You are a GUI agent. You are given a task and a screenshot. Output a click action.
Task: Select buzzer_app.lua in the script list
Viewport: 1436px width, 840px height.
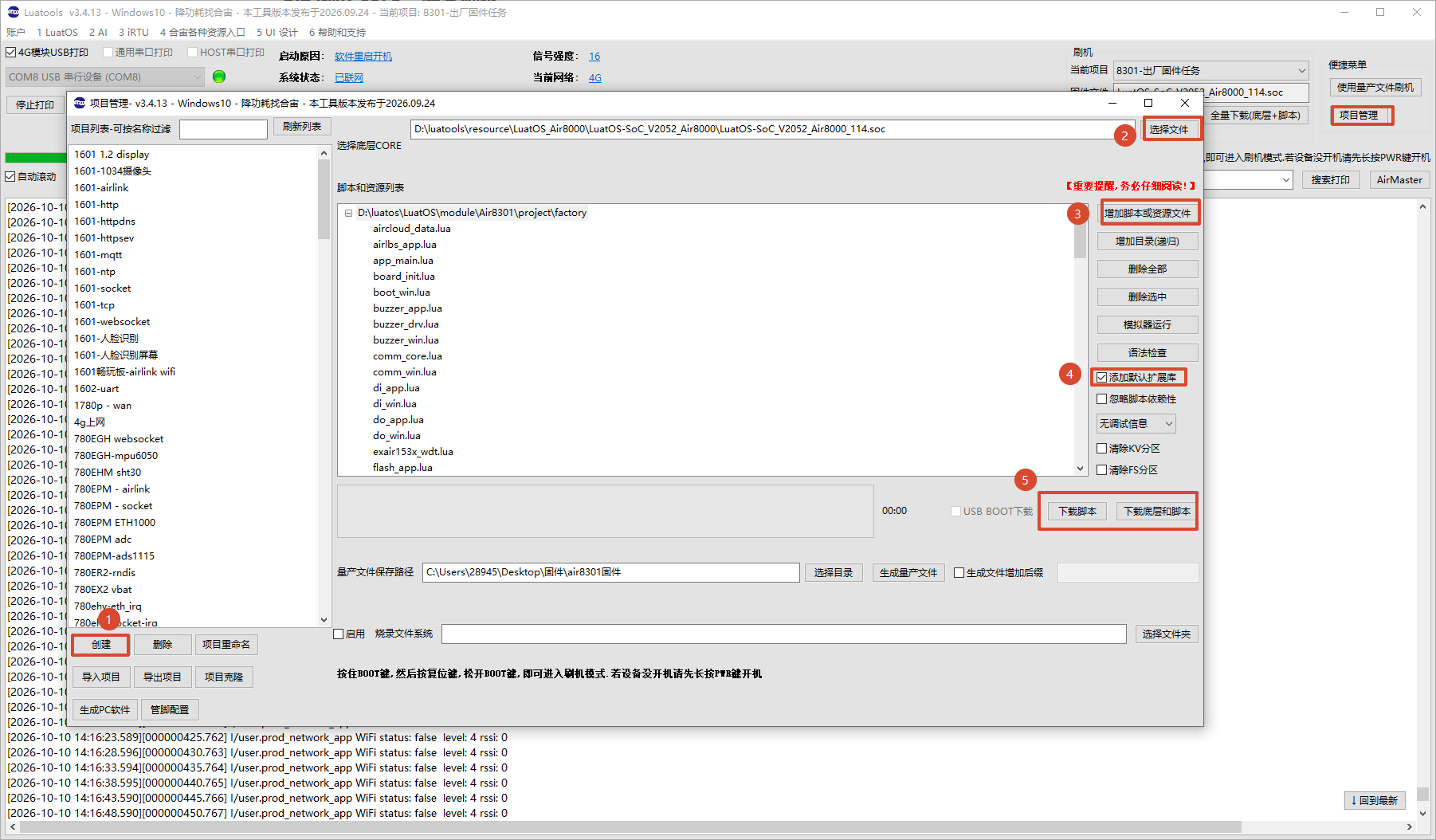coord(407,308)
